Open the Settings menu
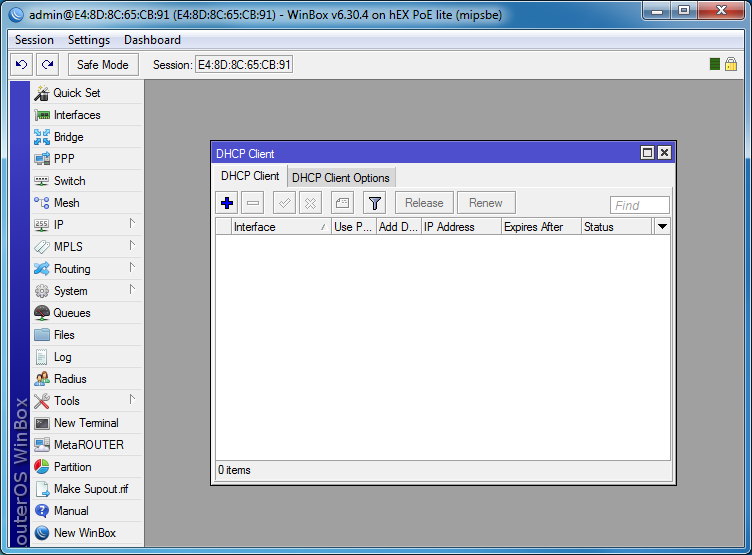This screenshot has width=752, height=555. [x=89, y=40]
